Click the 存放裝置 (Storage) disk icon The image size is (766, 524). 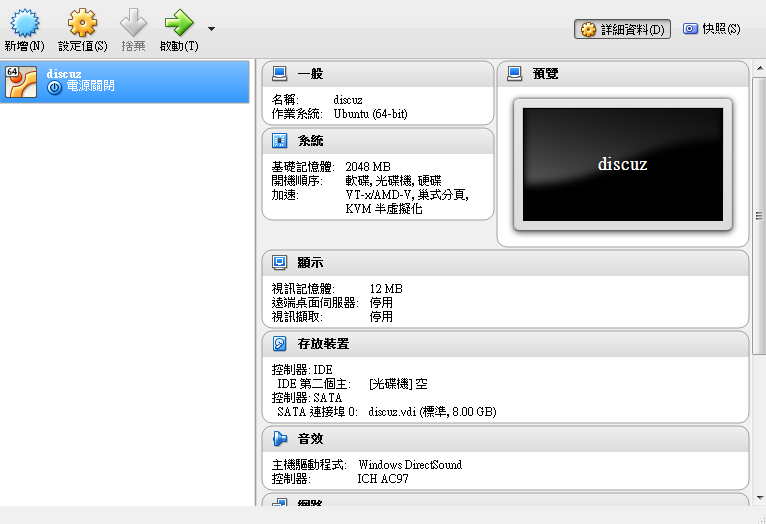[280, 344]
